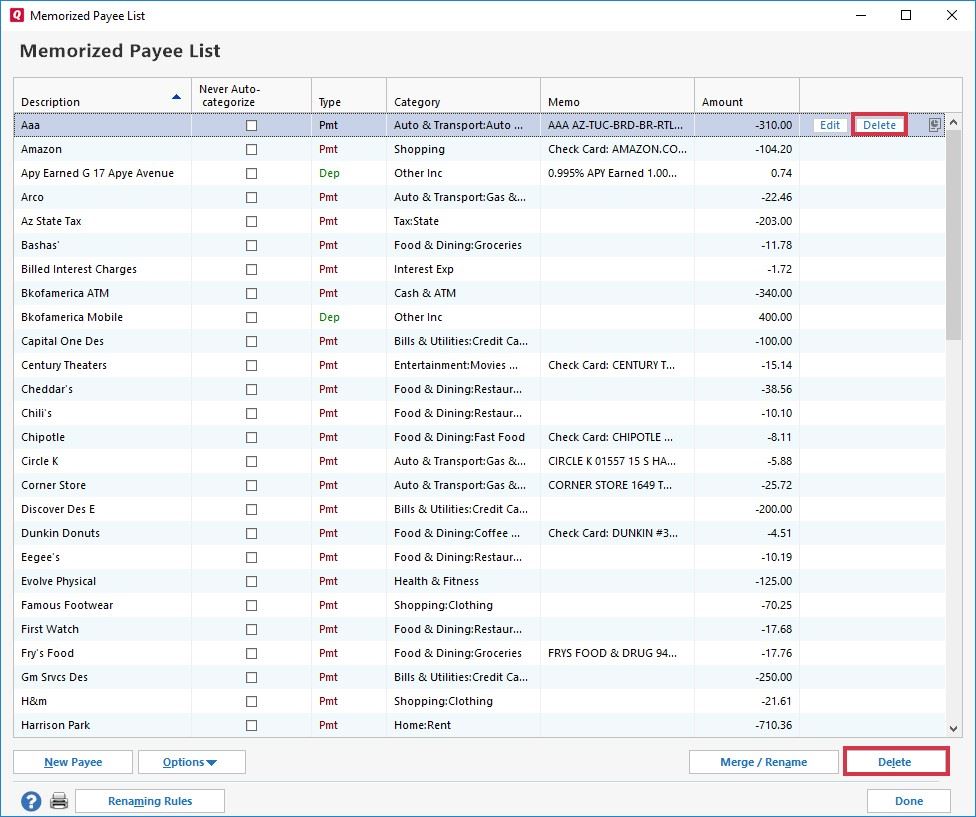Open the Help question mark icon
Image resolution: width=976 pixels, height=817 pixels.
point(31,801)
